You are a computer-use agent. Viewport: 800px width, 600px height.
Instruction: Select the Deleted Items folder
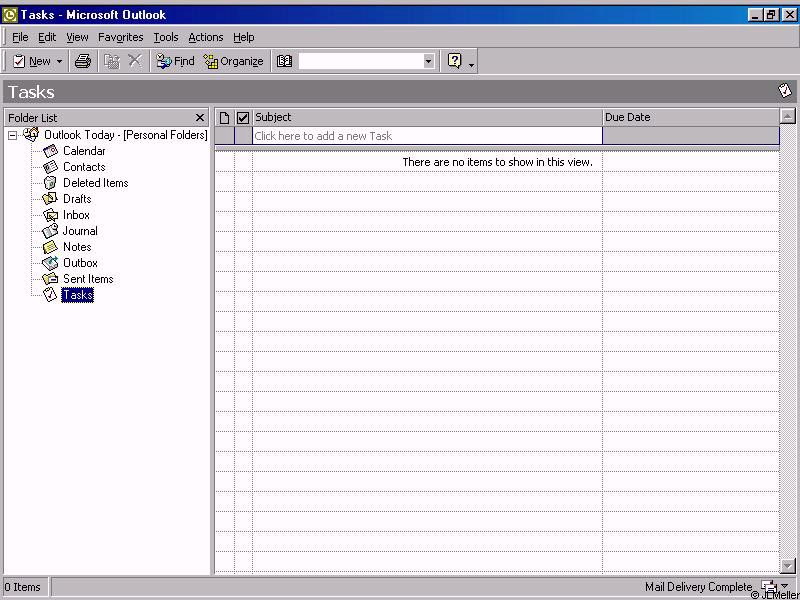(x=95, y=183)
